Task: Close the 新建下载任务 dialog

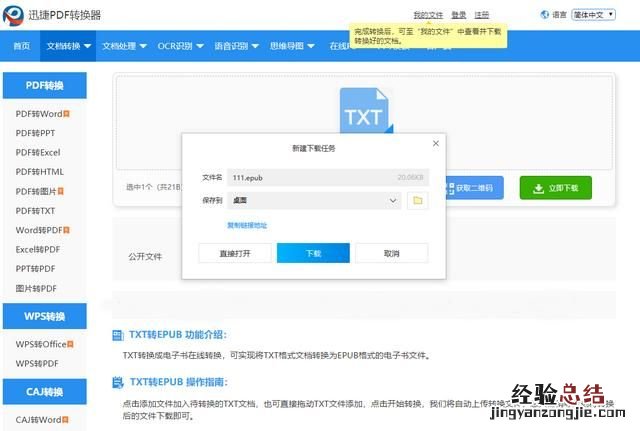Action: (x=436, y=143)
